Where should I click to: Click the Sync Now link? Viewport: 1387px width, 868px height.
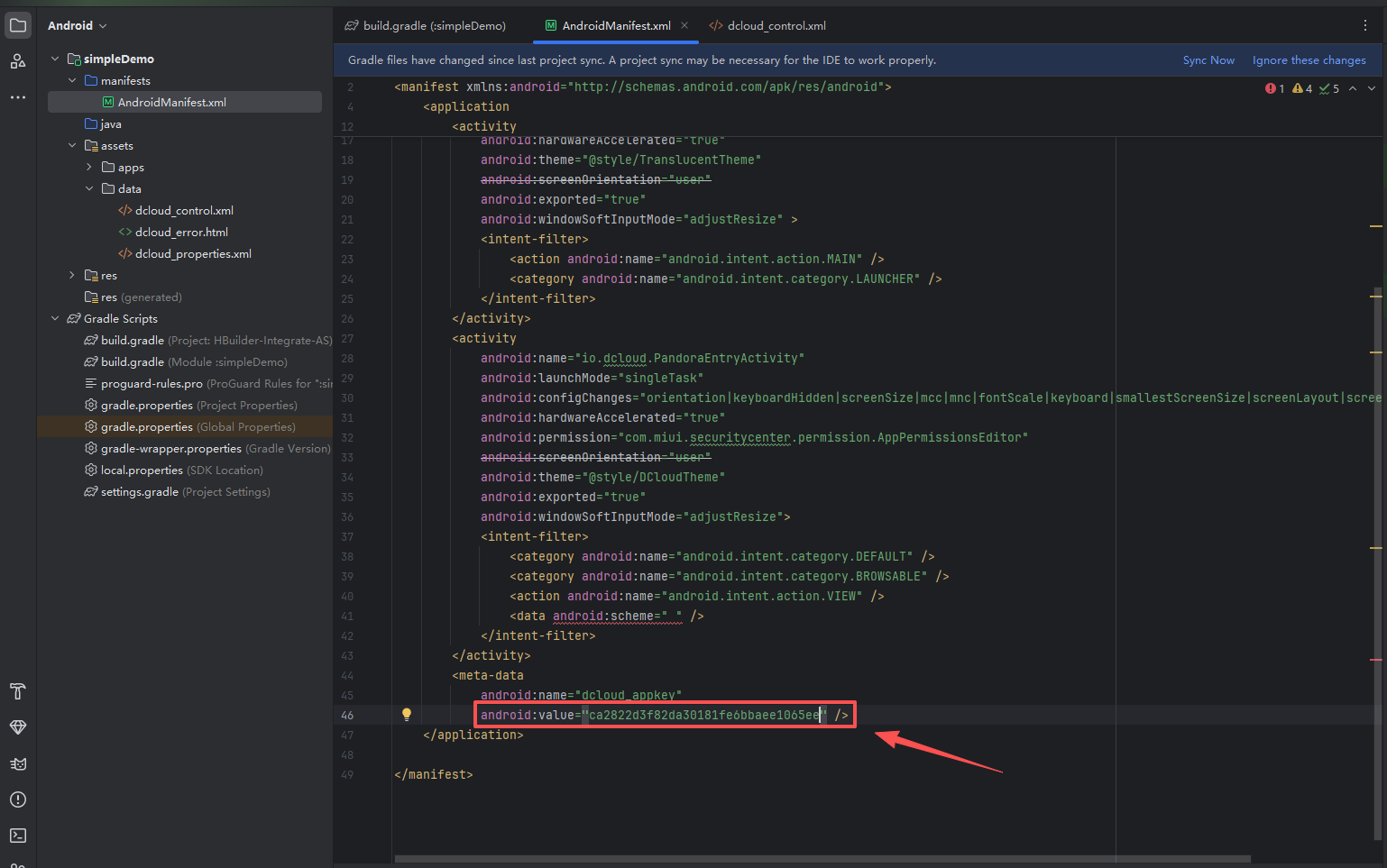pos(1208,60)
